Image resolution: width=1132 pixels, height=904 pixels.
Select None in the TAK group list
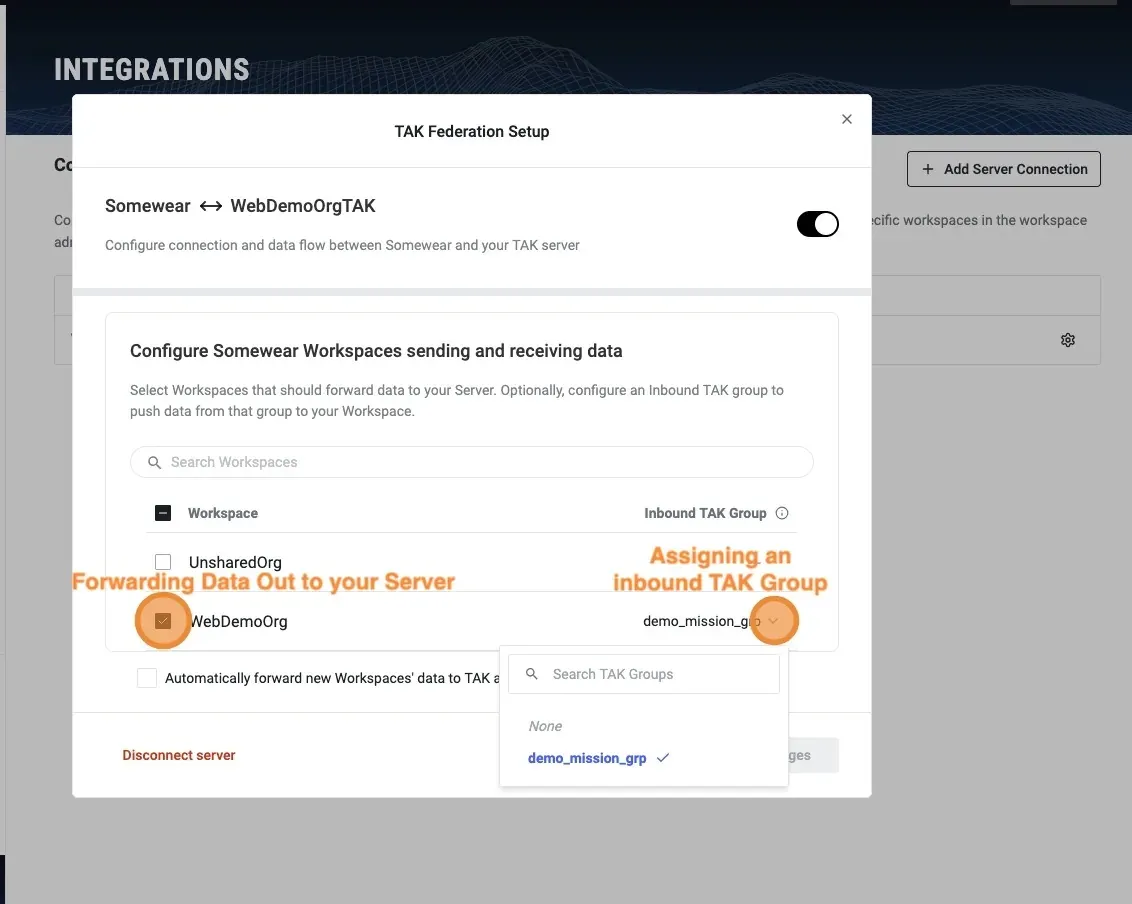click(545, 726)
